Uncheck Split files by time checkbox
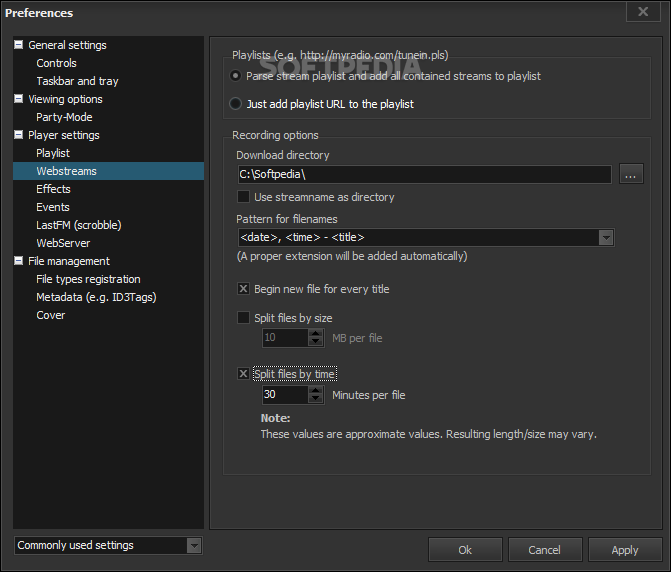Screen dimensions: 671x572 [243, 373]
